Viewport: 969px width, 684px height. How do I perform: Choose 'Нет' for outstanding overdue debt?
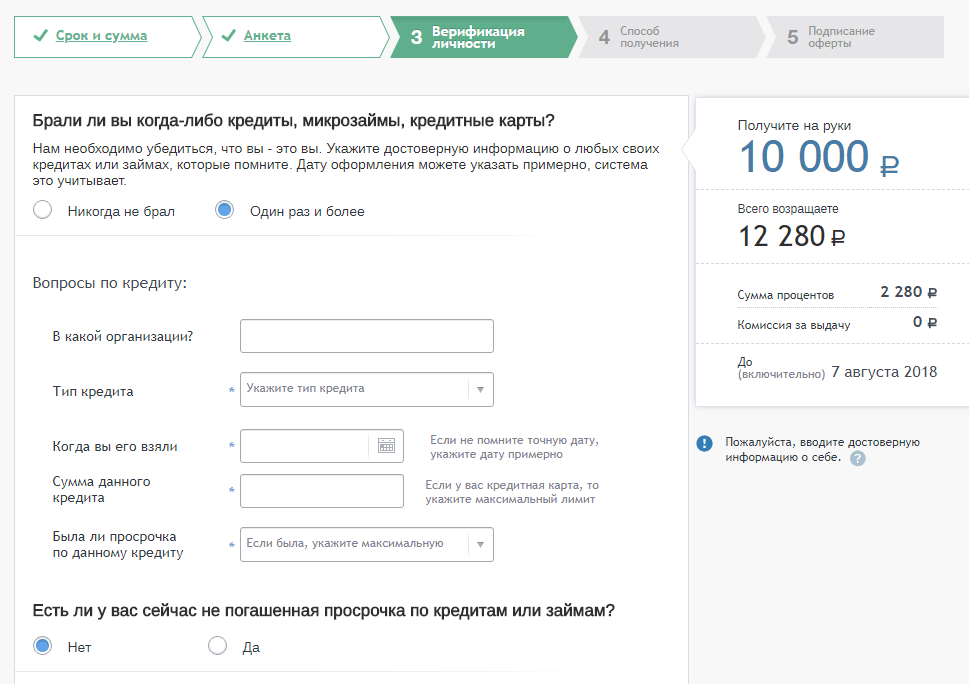pyautogui.click(x=42, y=646)
